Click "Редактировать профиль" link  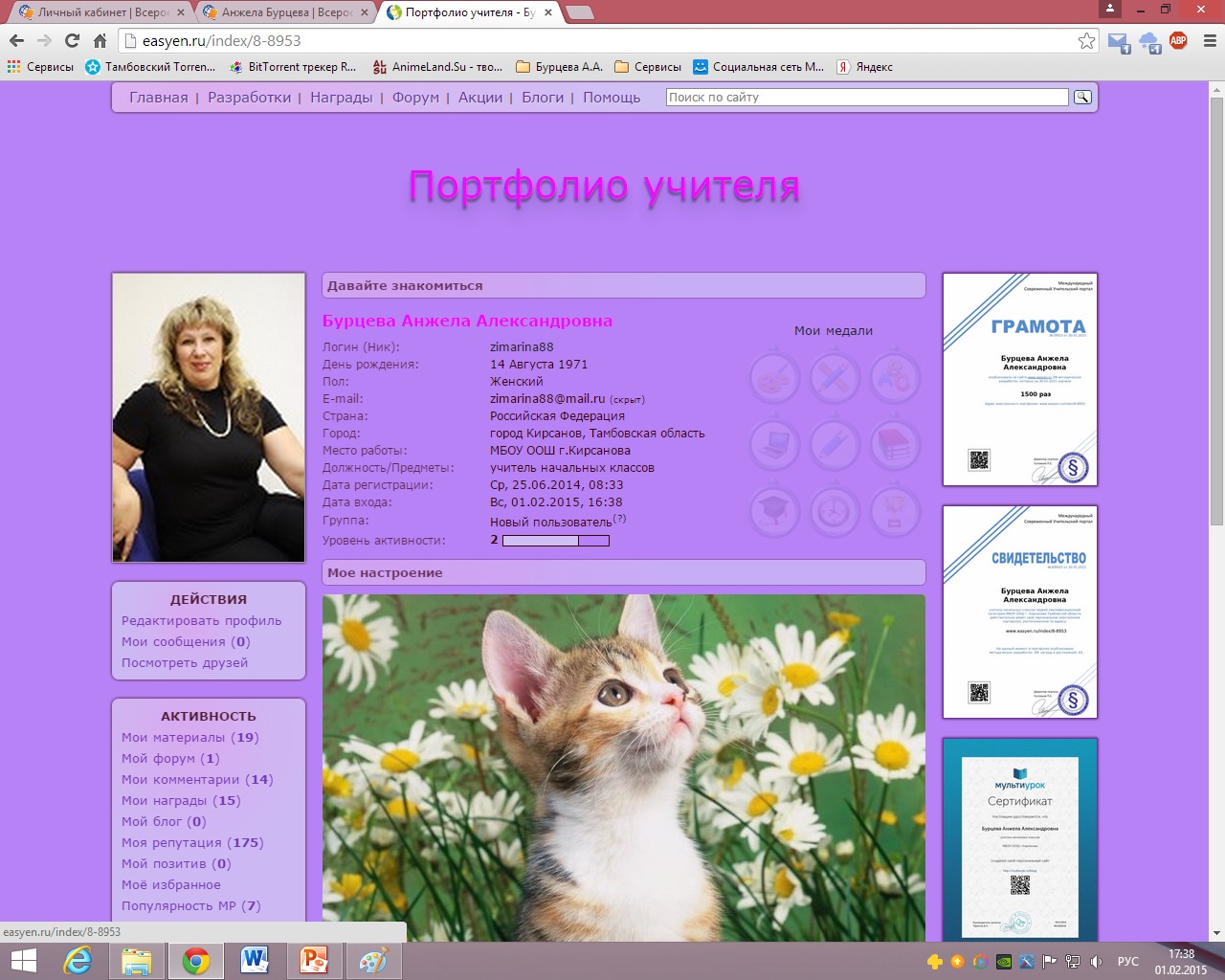[201, 621]
